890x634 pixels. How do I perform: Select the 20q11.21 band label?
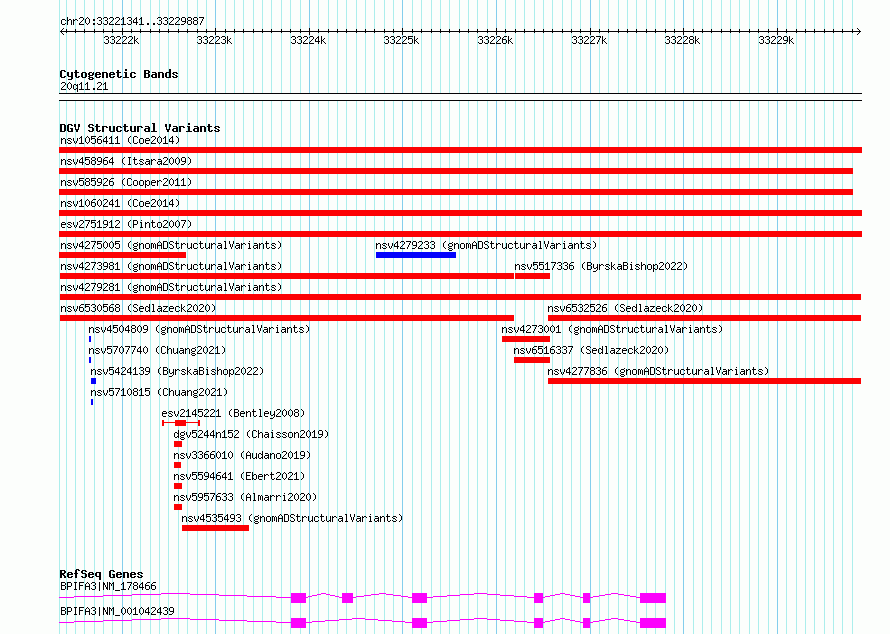click(x=84, y=86)
